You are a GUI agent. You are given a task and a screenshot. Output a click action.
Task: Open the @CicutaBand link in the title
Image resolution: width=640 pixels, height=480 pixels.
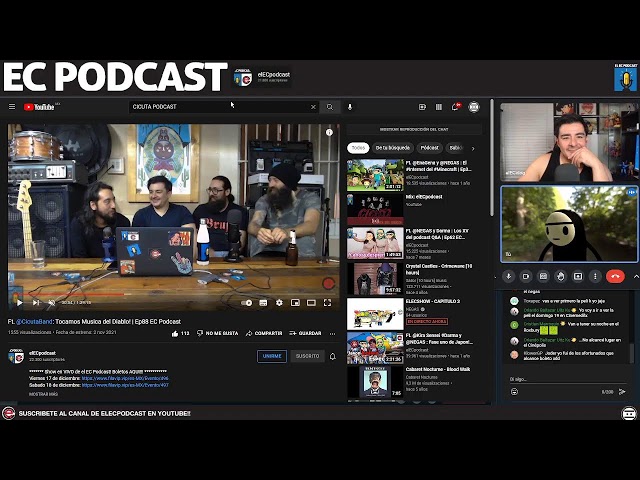tap(34, 322)
